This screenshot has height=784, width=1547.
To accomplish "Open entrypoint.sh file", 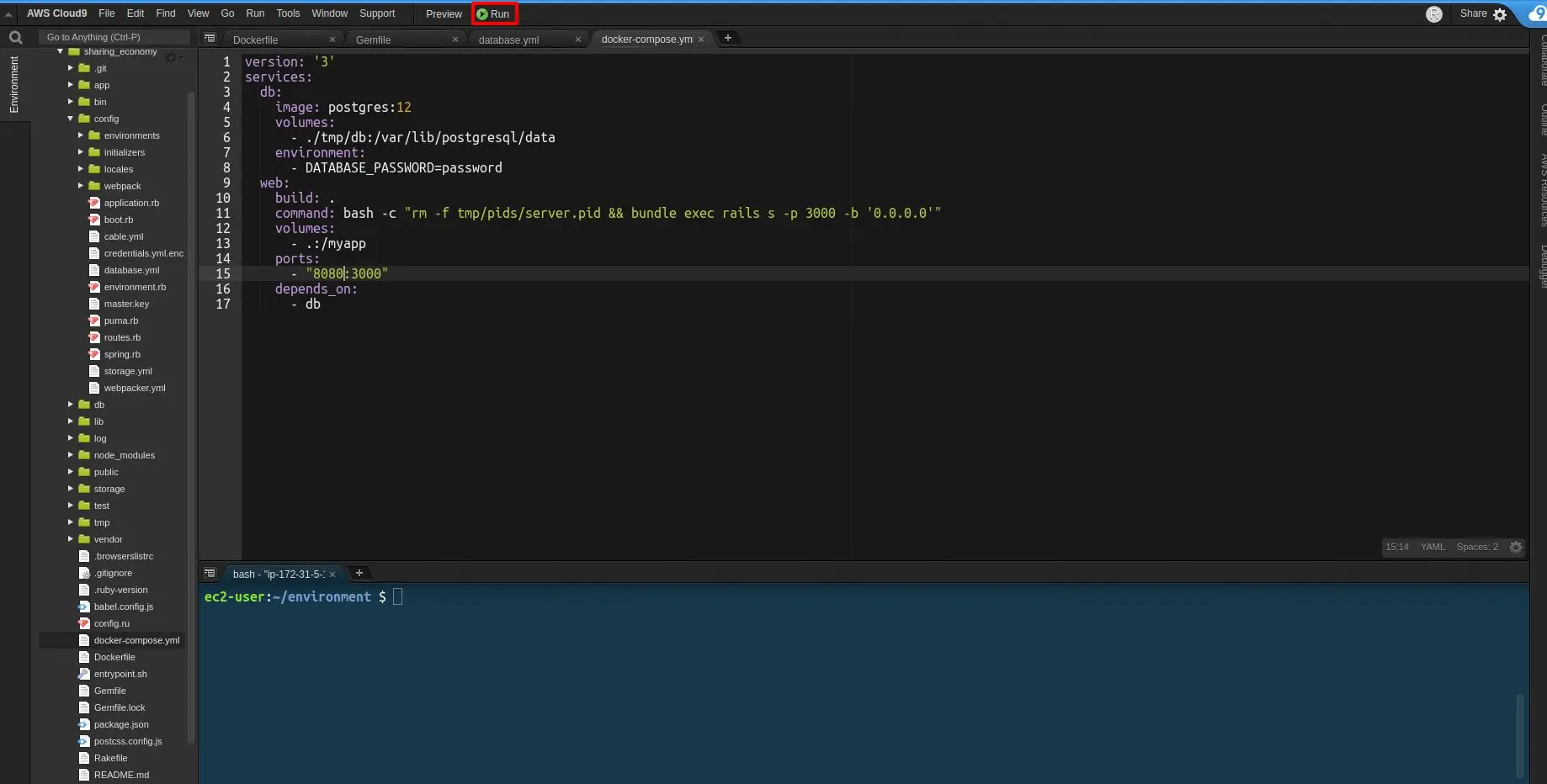I will tap(120, 674).
